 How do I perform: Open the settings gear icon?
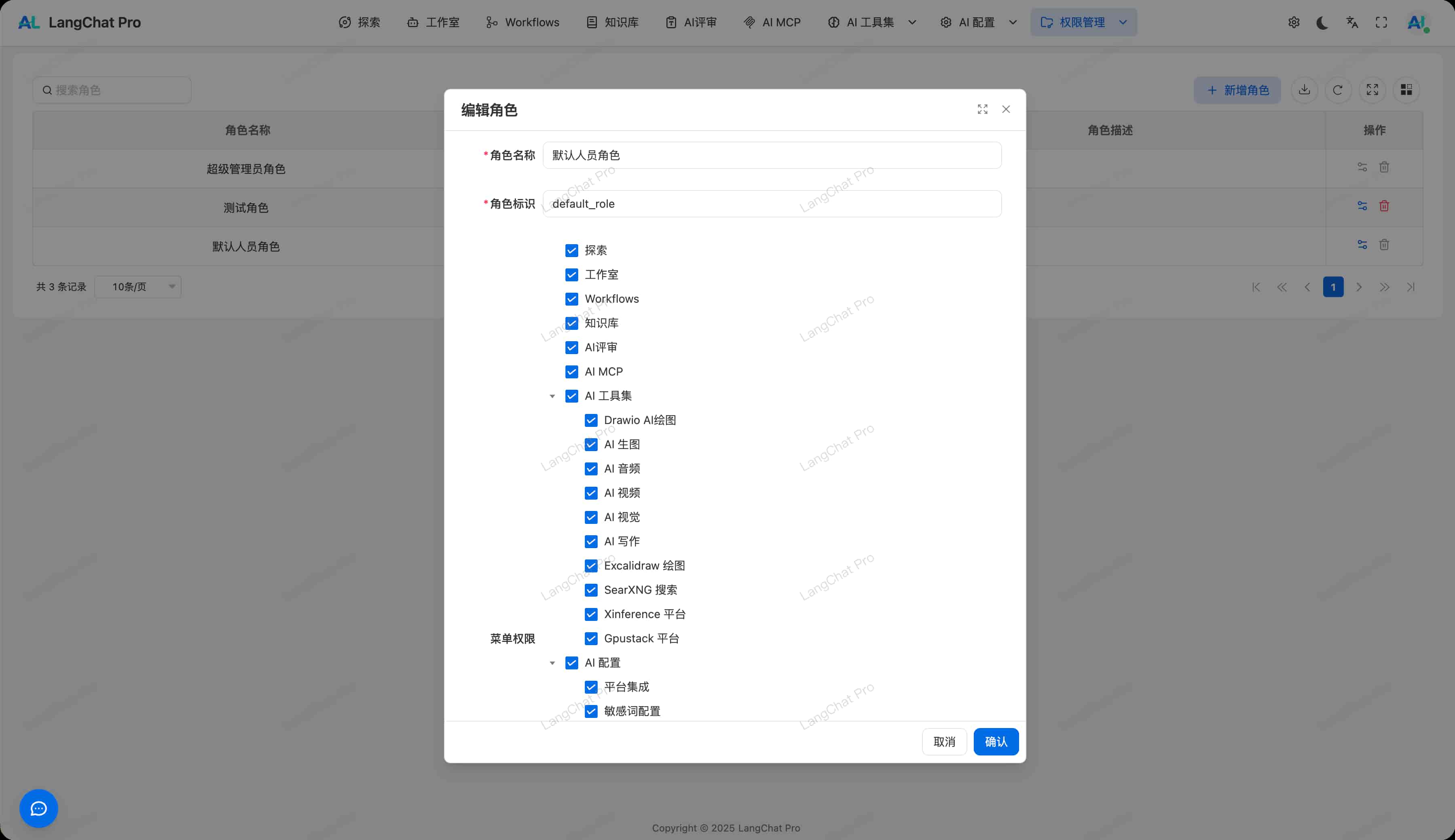[x=1293, y=23]
